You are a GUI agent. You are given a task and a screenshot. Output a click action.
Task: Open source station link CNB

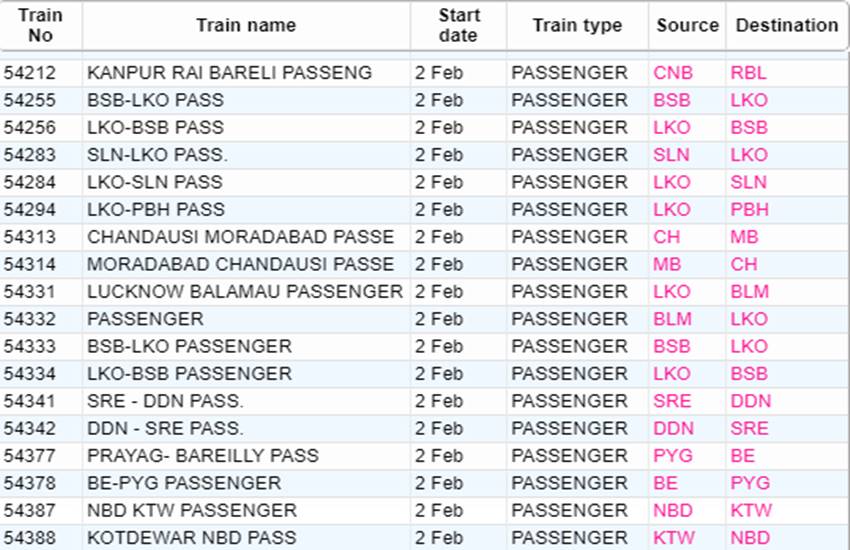(673, 73)
